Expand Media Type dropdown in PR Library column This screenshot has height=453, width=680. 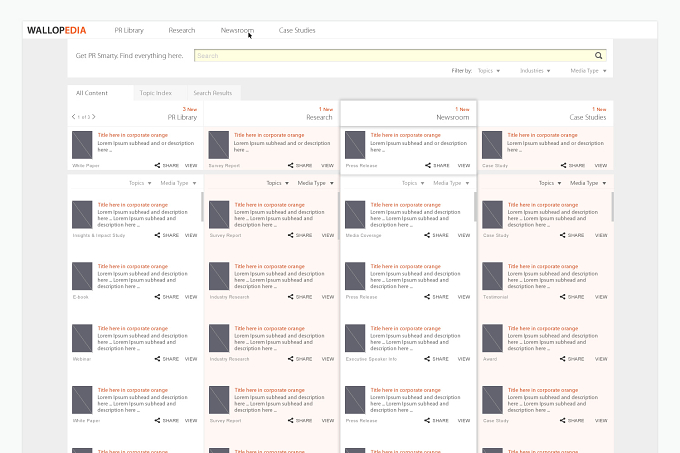point(178,183)
